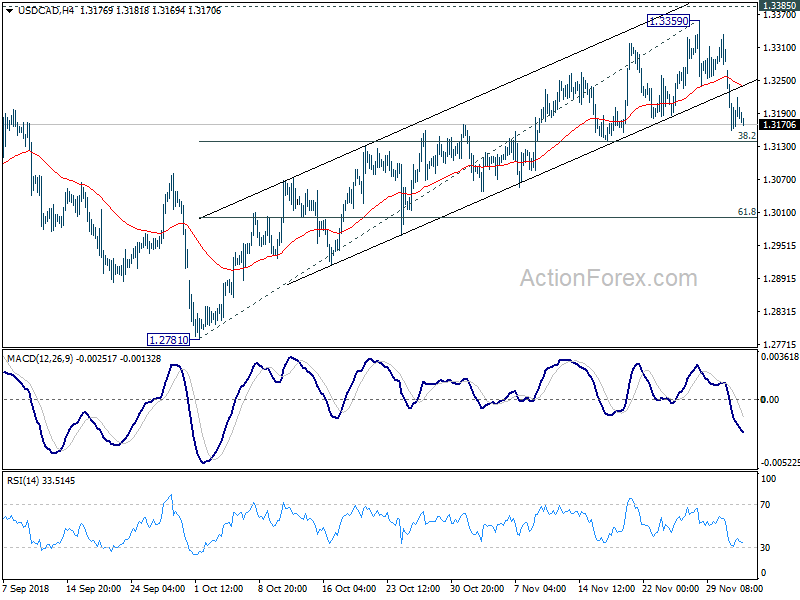This screenshot has width=800, height=600.
Task: Click the current price marker 1.31706
Action: 779,124
